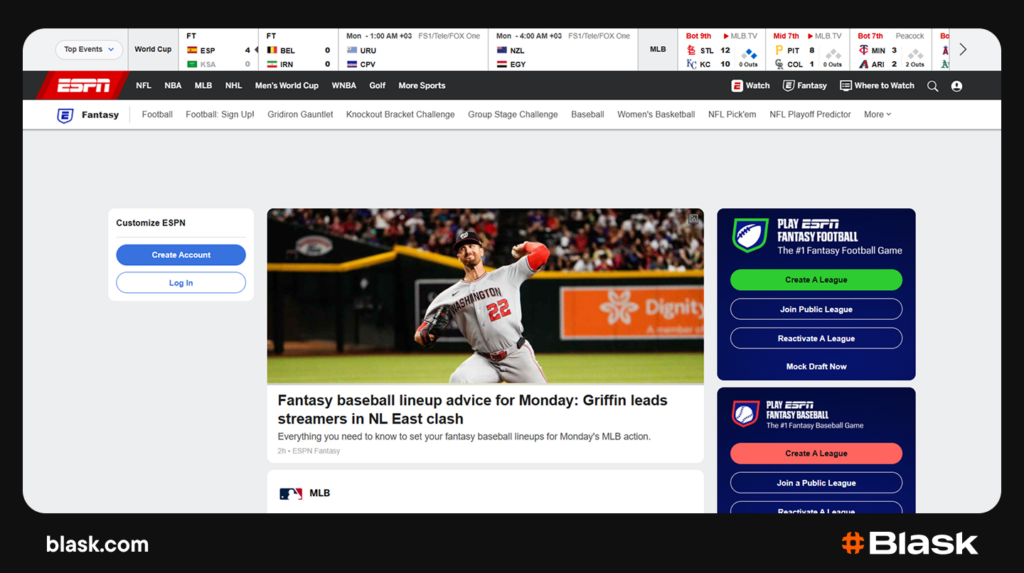1024x573 pixels.
Task: Open the NBA menu item
Action: pos(173,86)
